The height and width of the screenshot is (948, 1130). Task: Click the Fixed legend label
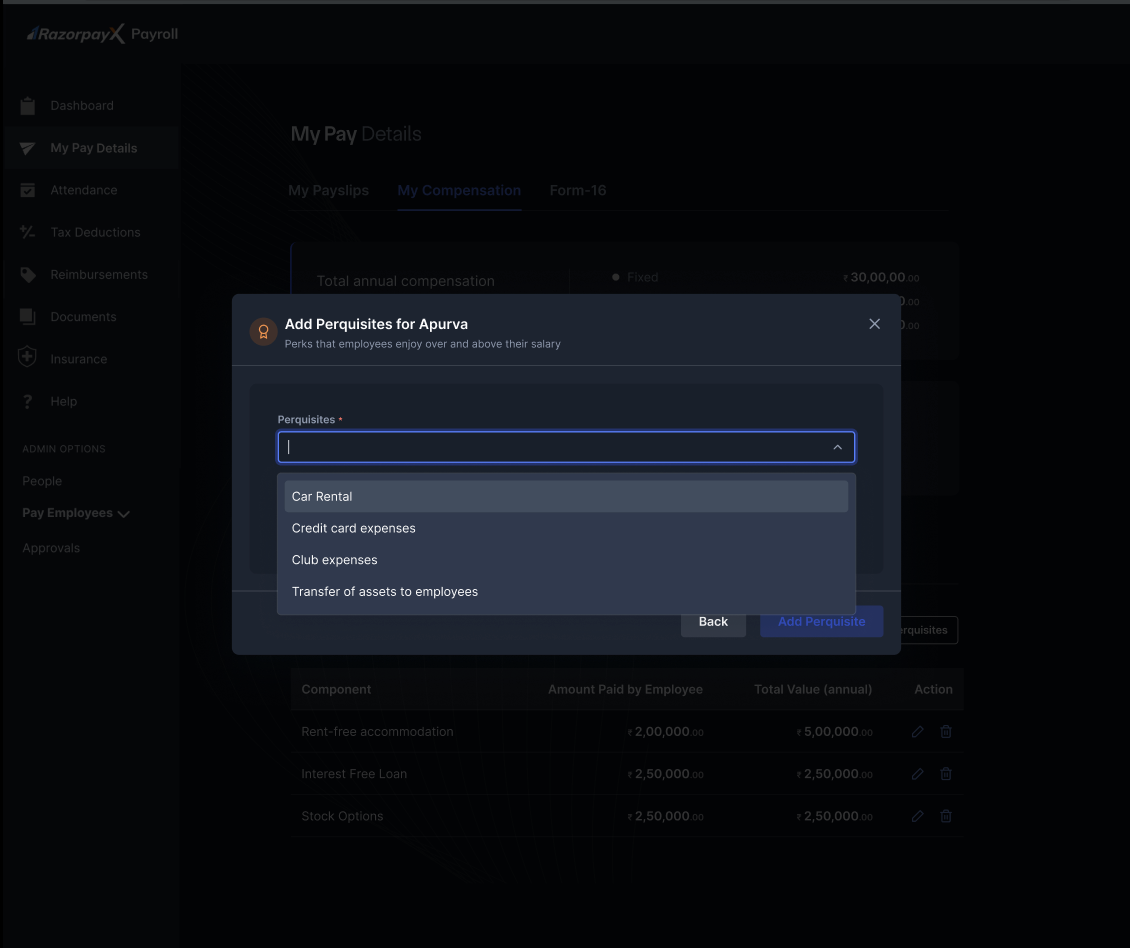(643, 278)
